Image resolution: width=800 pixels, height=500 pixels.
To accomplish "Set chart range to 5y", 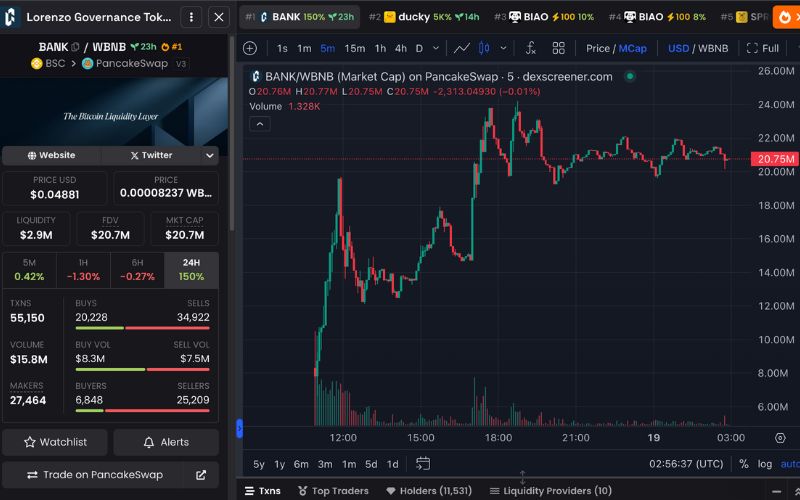I will point(259,464).
